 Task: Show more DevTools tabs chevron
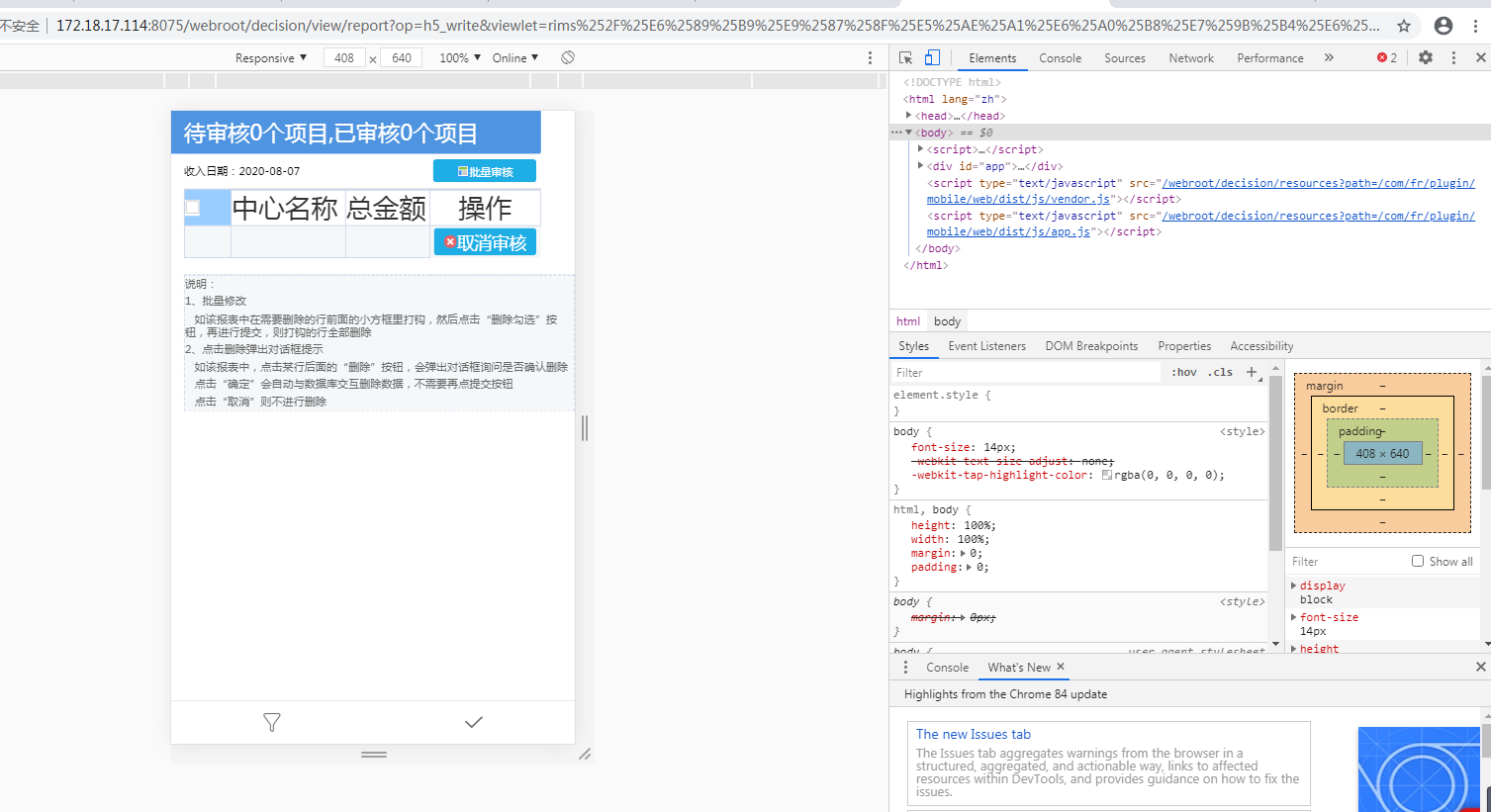(1329, 58)
